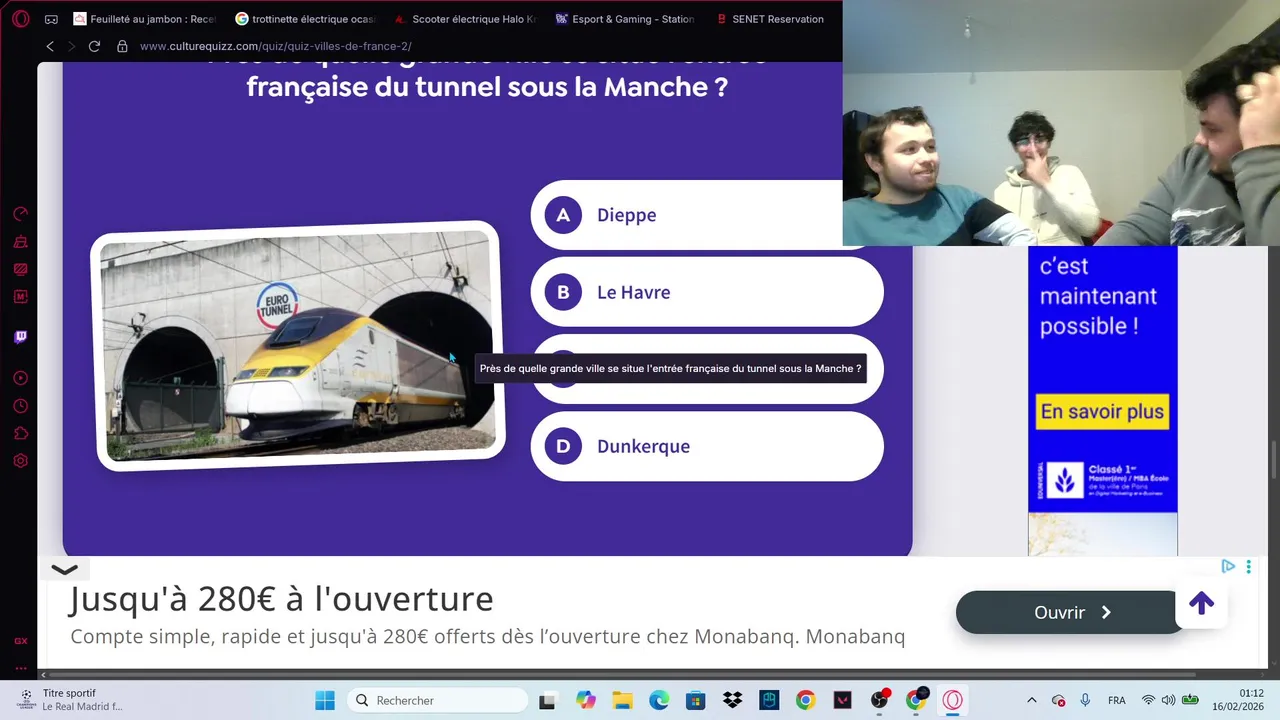The width and height of the screenshot is (1280, 720).
Task: Click the vertical page scrollbar thumb
Action: (1275, 459)
